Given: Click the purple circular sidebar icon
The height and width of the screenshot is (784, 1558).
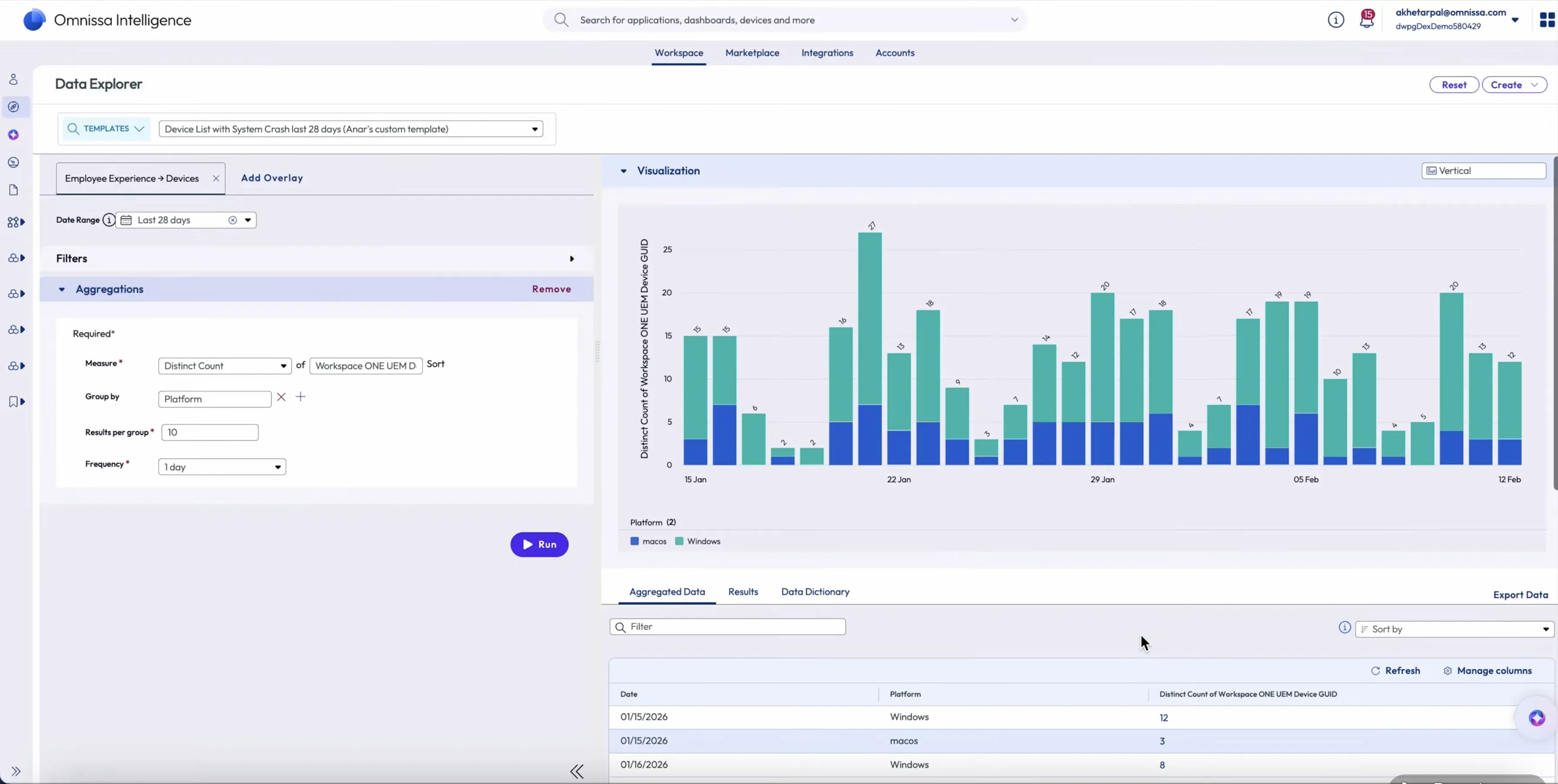Looking at the screenshot, I should tap(13, 135).
